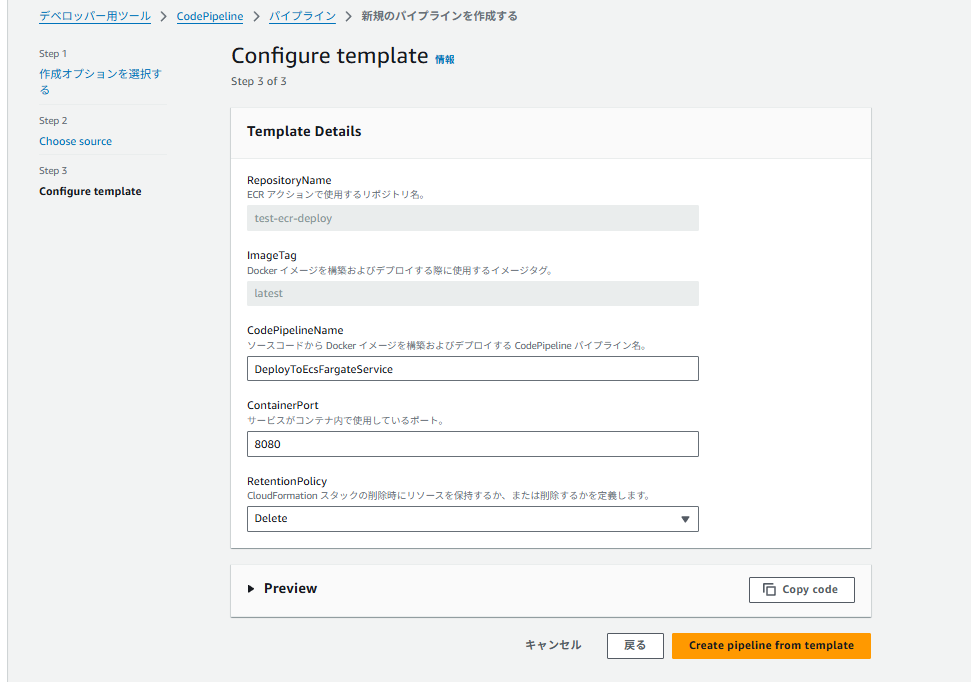
Task: Click the Step 3 of 3 text
Action: pyautogui.click(x=259, y=81)
